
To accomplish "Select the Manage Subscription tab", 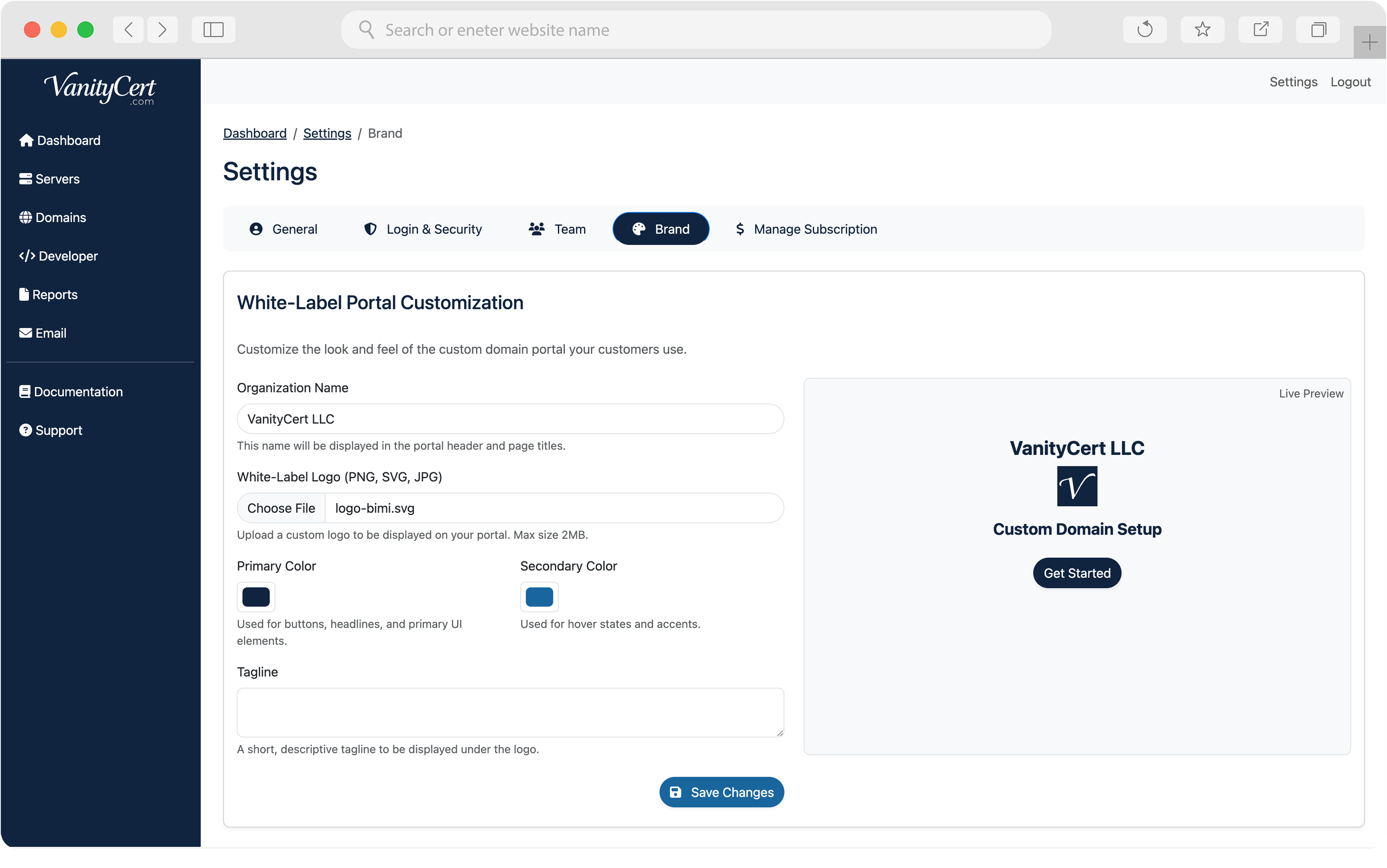I will click(x=806, y=229).
